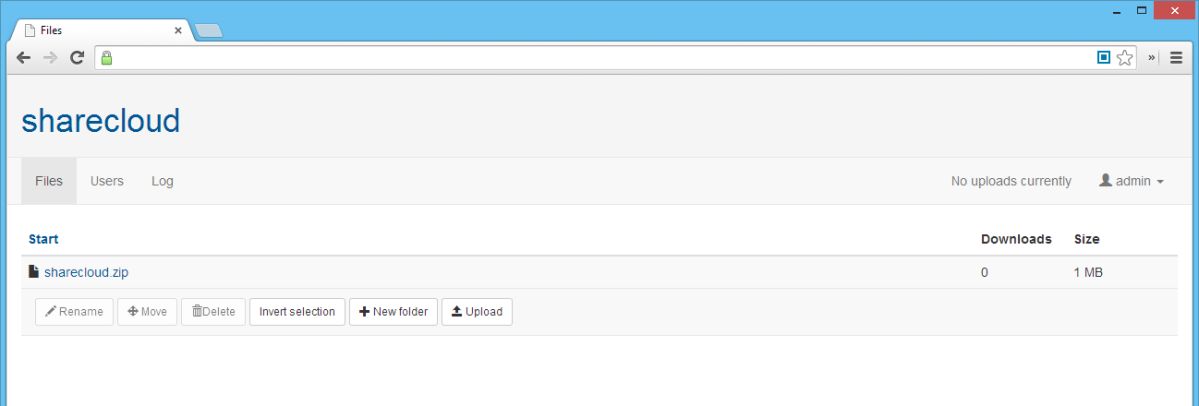1199x406 pixels.
Task: Bookmark this page with the star icon
Action: coord(1124,57)
